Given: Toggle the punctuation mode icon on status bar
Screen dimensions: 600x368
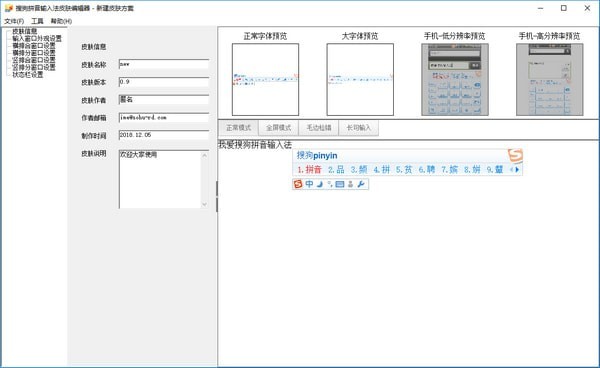Looking at the screenshot, I should click(329, 184).
